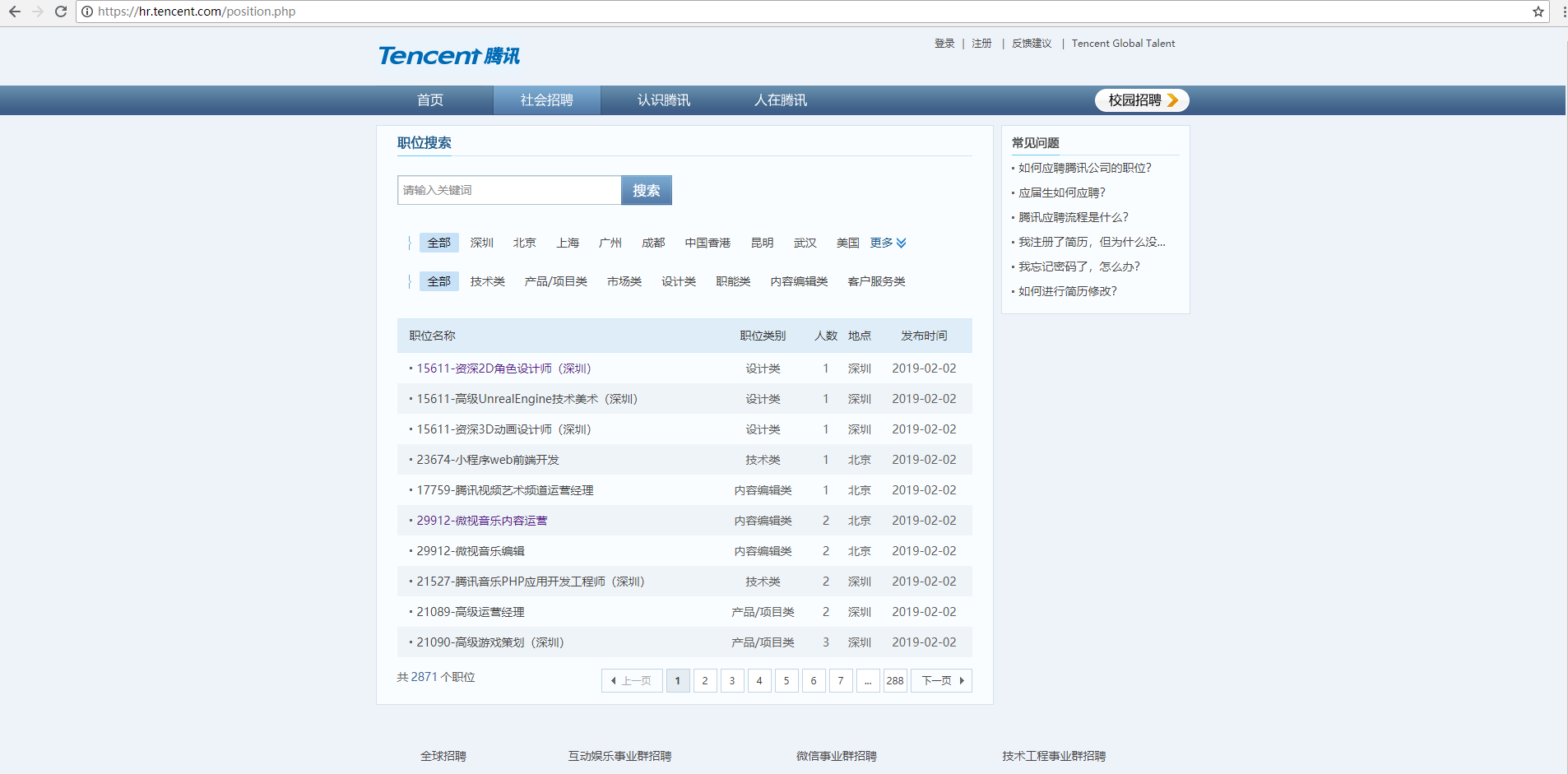Filter by location 美国
The height and width of the screenshot is (774, 1568).
click(x=847, y=243)
